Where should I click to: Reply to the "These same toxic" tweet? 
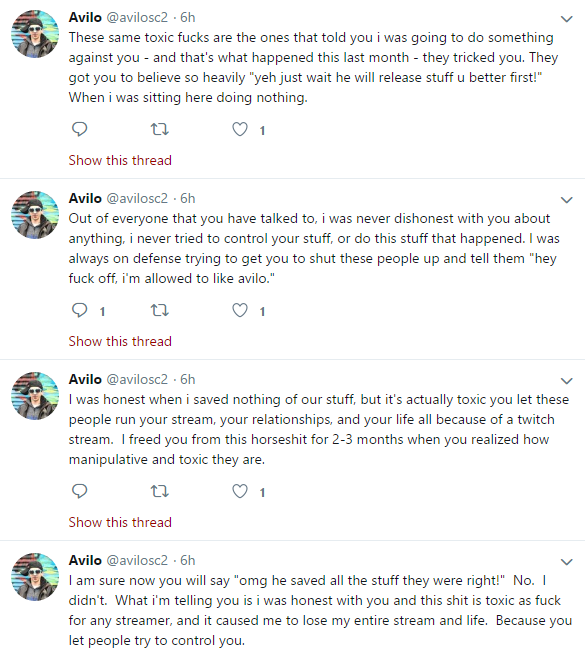[x=80, y=130]
